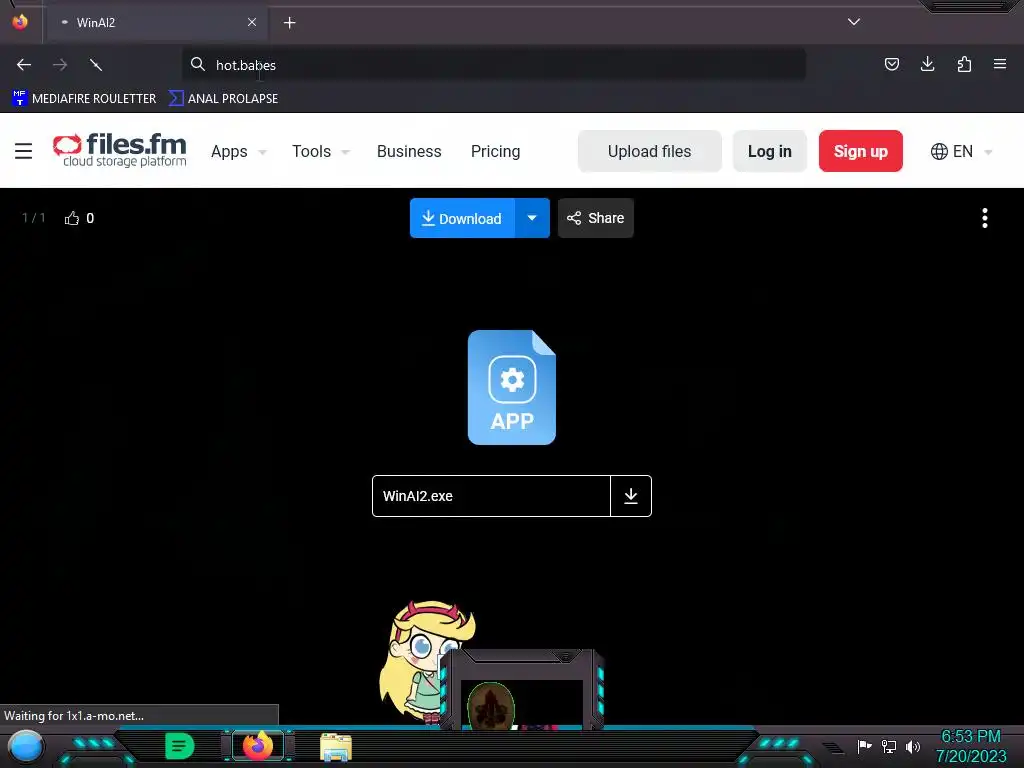1024x768 pixels.
Task: Click the blue Download button
Action: [x=462, y=218]
